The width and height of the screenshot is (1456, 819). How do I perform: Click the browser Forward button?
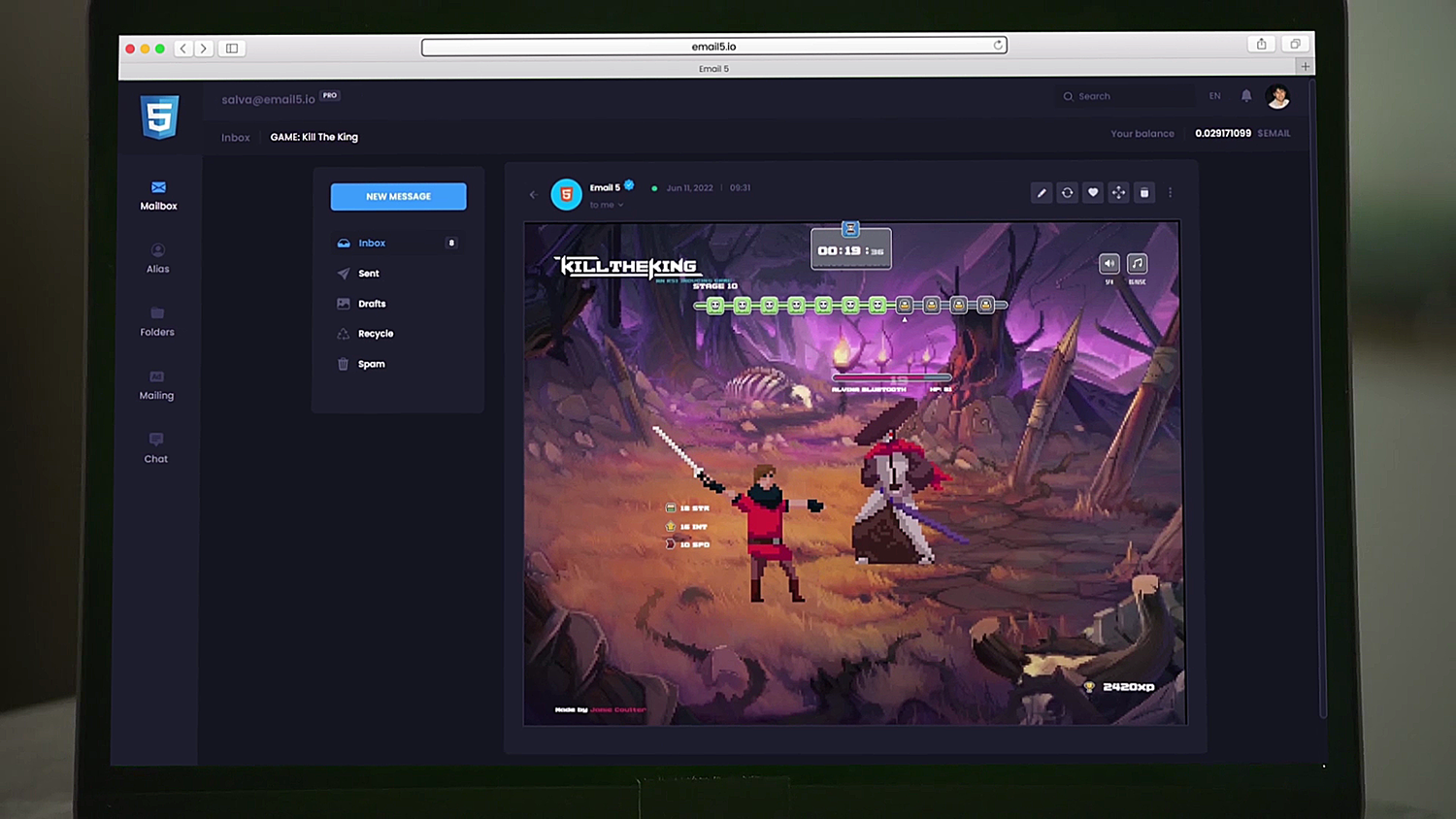tap(203, 48)
